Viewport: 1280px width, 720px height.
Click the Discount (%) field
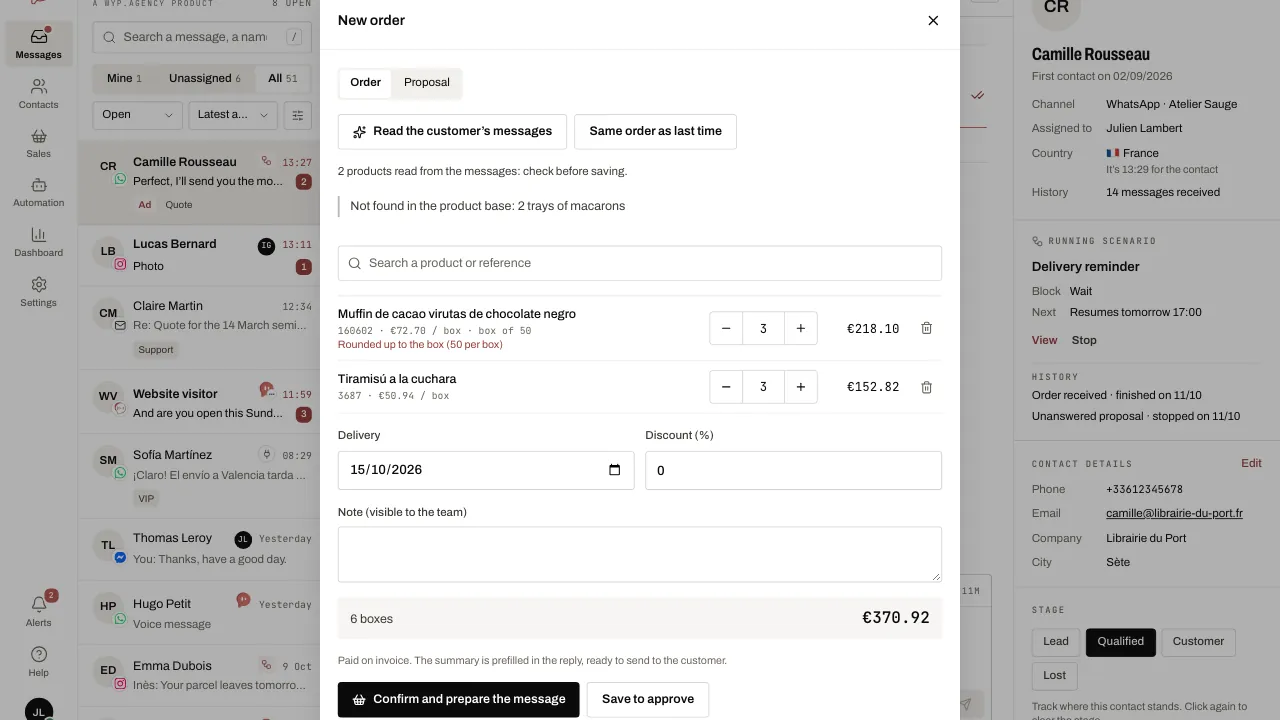coord(793,470)
